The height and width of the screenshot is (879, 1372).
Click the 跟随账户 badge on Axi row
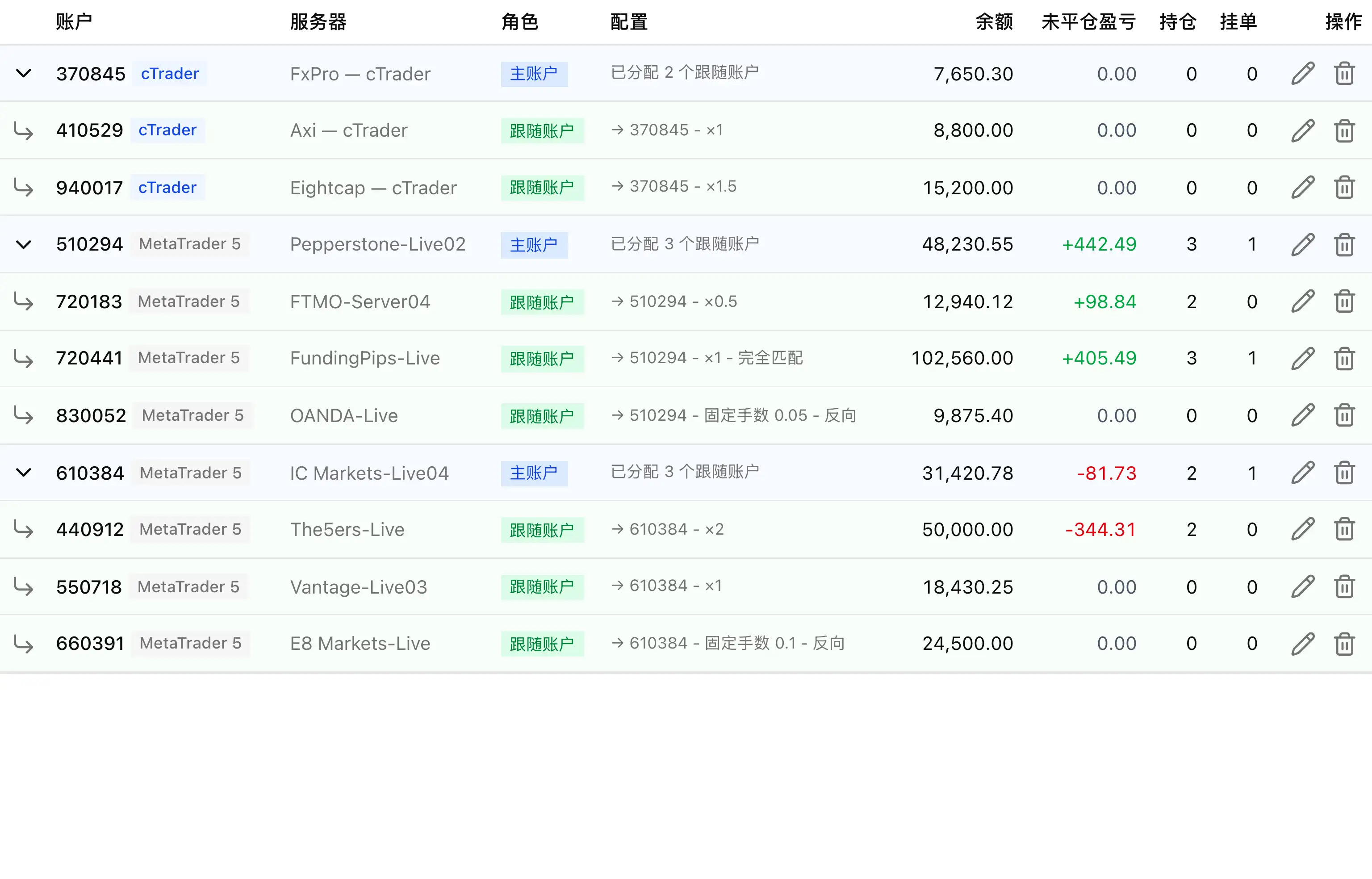(x=542, y=131)
